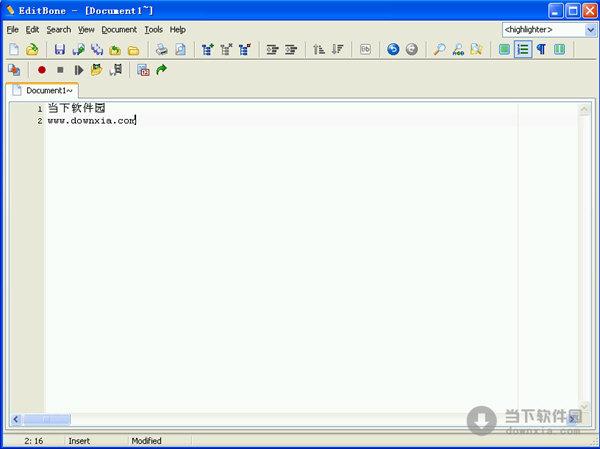Viewport: 600px width, 449px height.
Task: Click horizontal scrollbar left arrow
Action: point(16,419)
